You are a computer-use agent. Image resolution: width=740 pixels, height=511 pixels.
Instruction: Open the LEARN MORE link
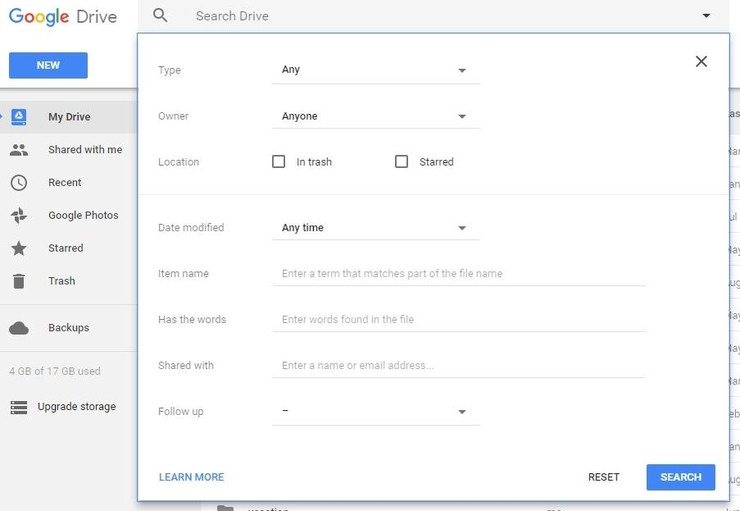191,477
